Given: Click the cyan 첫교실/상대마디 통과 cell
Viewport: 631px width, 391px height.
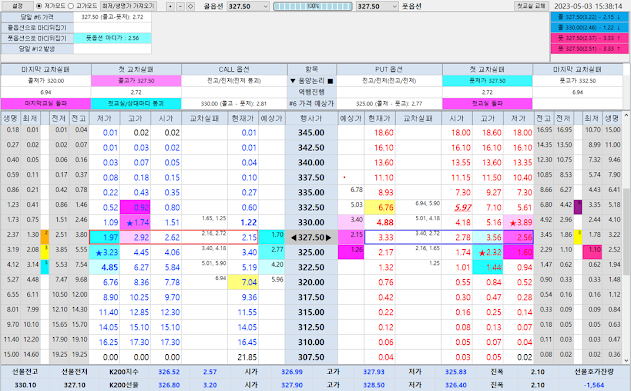Looking at the screenshot, I should click(x=136, y=103).
